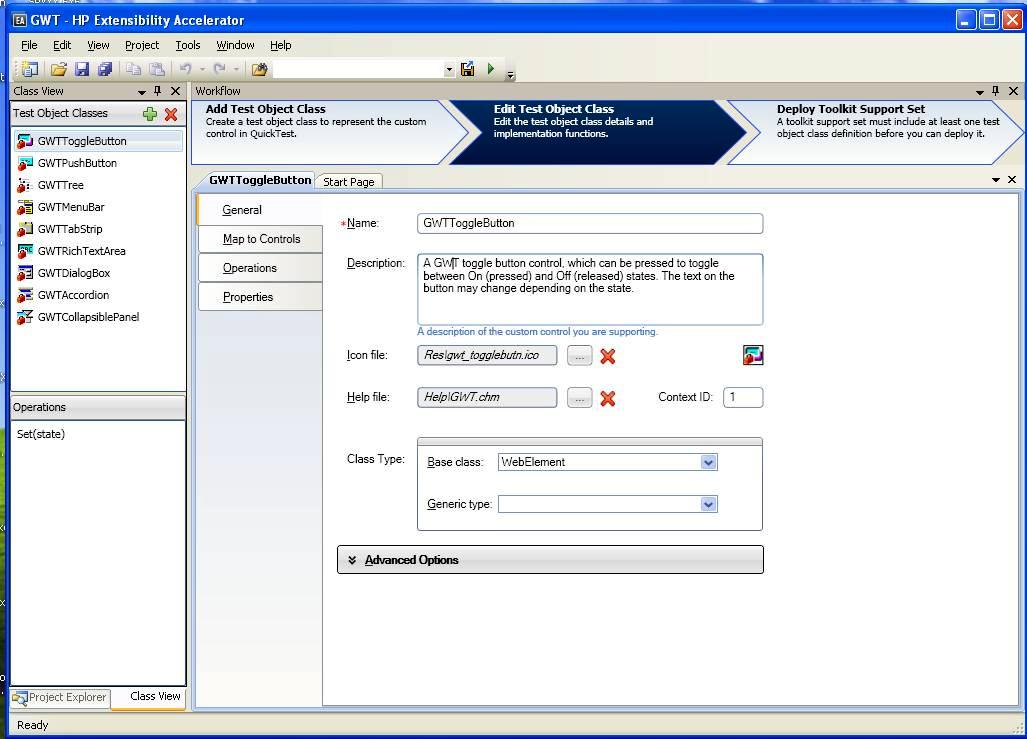Go to Deploy Toolkit Support Set workflow step
Screen dimensions: 1027x739
point(878,132)
